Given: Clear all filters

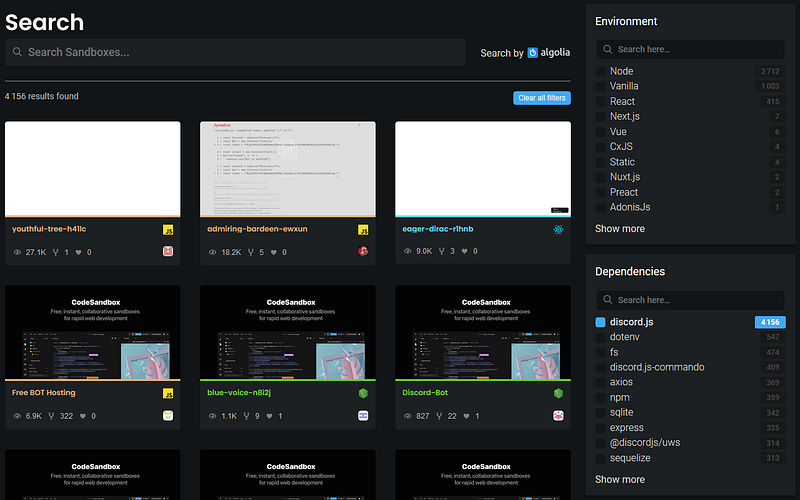Looking at the screenshot, I should click(x=542, y=98).
